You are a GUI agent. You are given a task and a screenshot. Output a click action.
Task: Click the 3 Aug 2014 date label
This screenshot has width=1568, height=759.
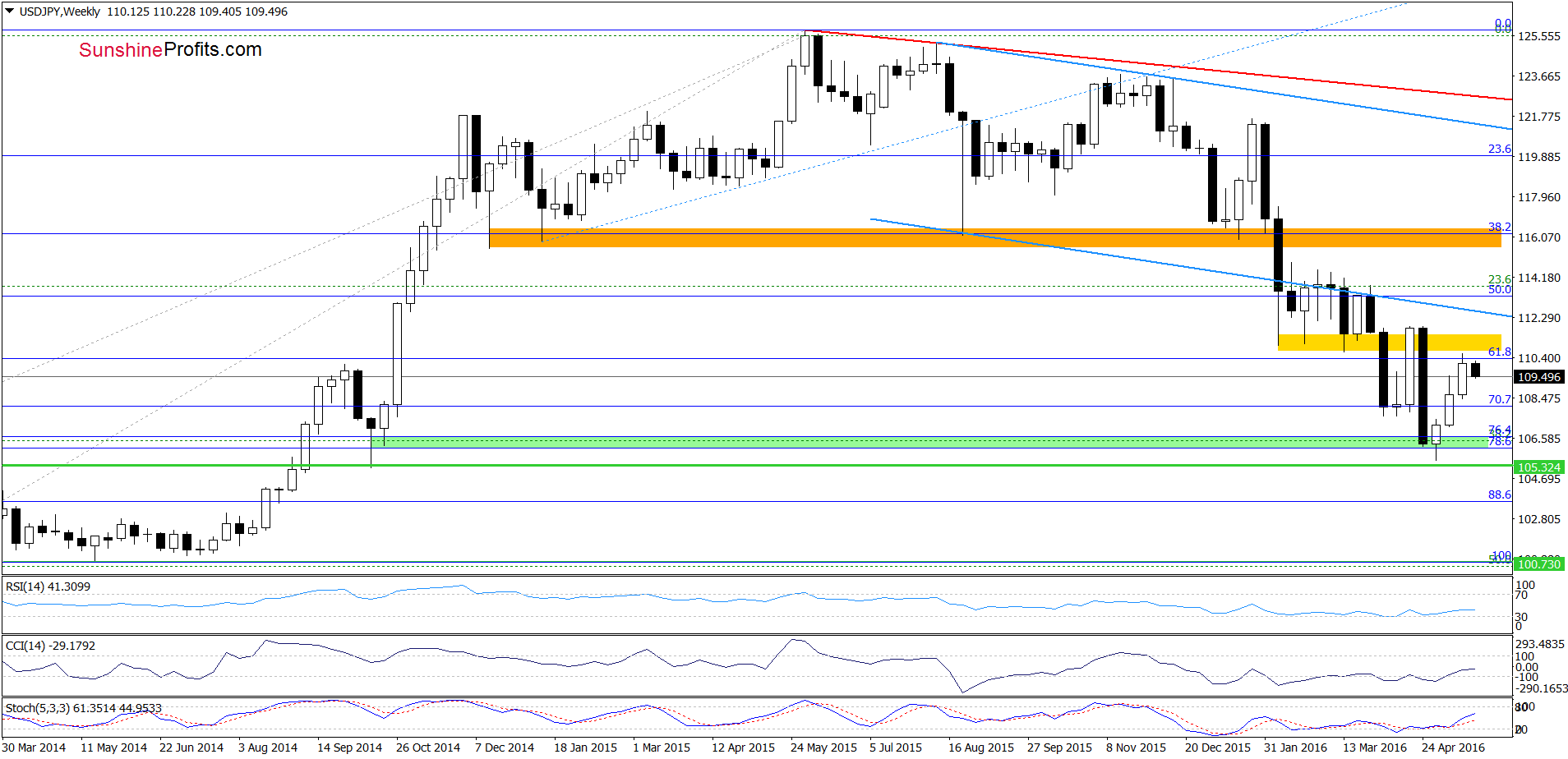(268, 747)
